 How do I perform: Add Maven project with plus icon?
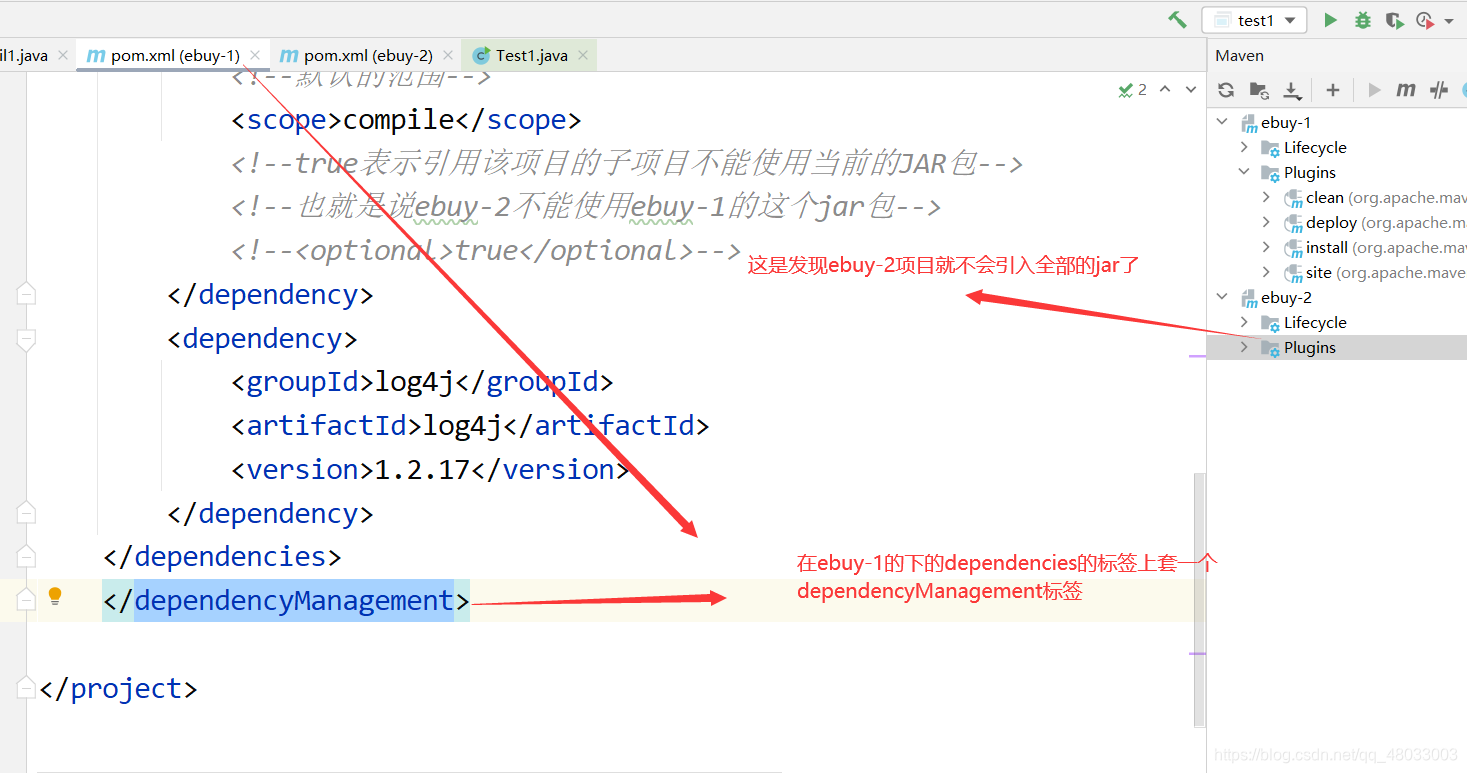pos(1332,90)
